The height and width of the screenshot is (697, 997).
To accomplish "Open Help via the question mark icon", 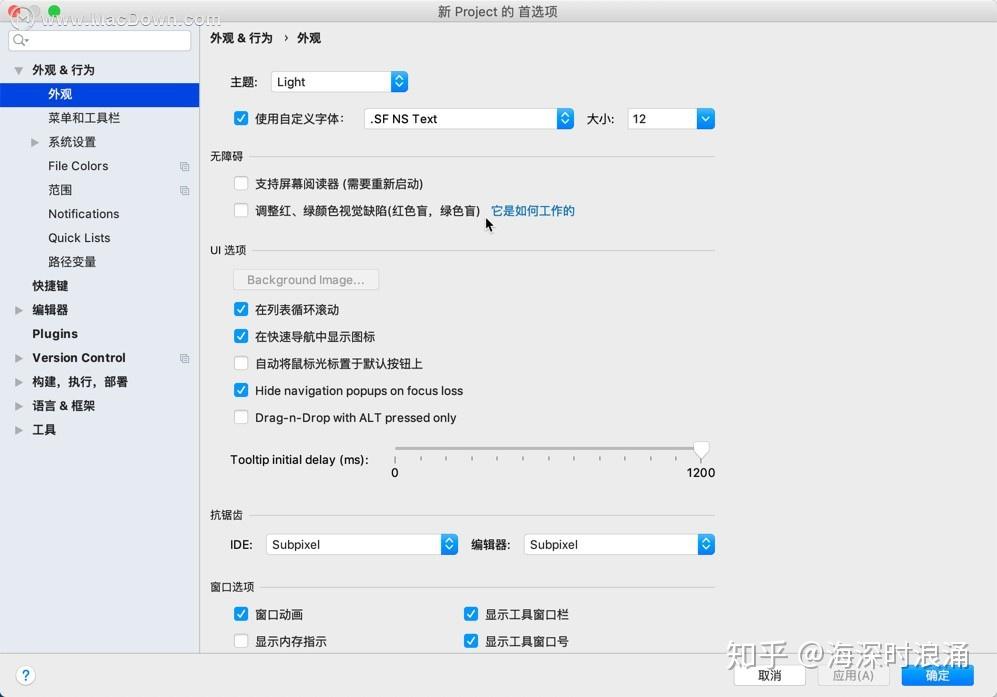I will point(26,675).
